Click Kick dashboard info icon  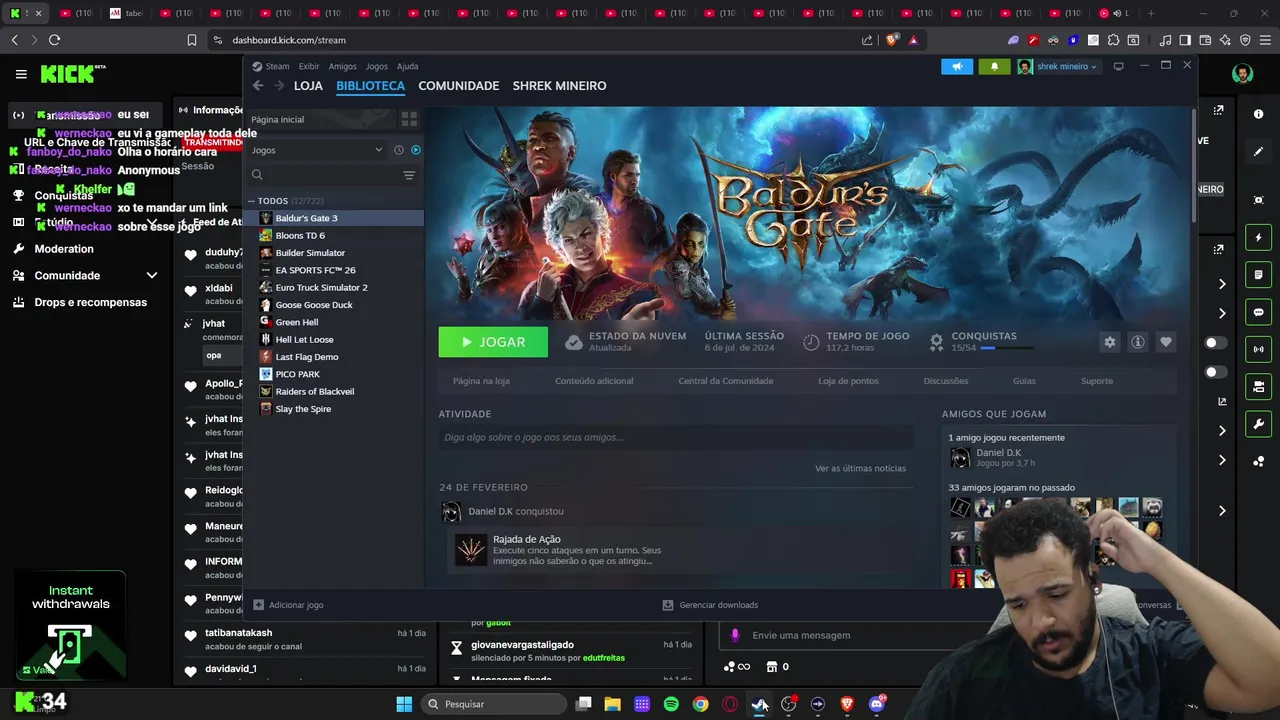[1258, 114]
